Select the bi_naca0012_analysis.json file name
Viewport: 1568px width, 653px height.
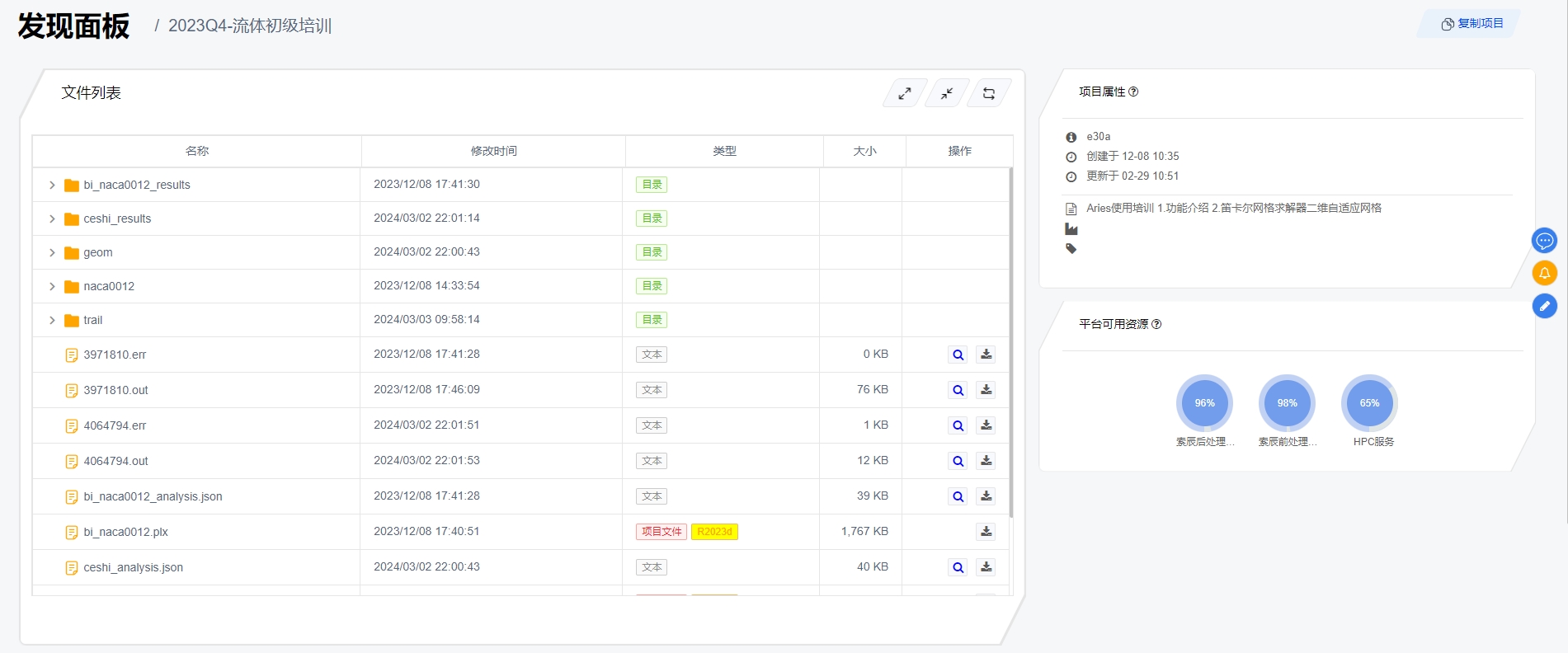153,496
